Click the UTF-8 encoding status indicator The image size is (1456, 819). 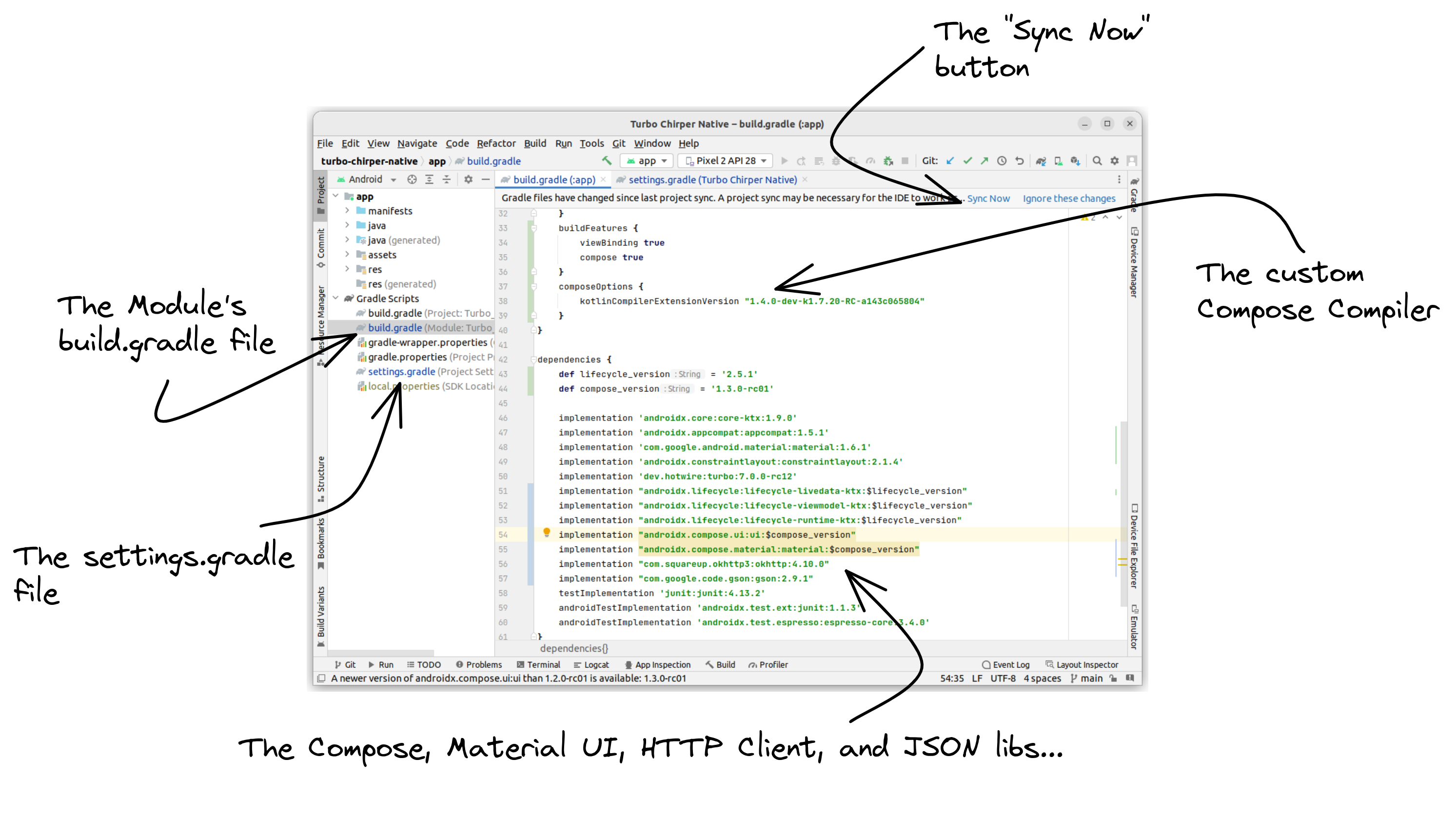pyautogui.click(x=1003, y=678)
